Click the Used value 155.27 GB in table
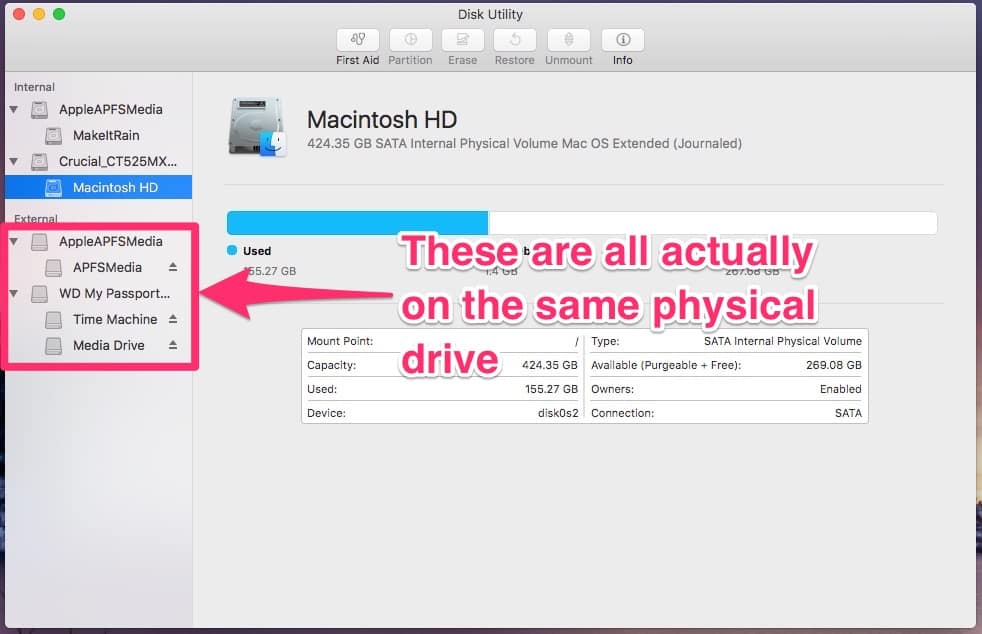Image resolution: width=982 pixels, height=634 pixels. [x=551, y=389]
